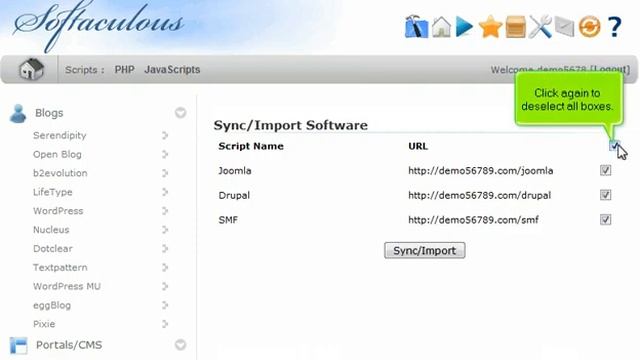Click the orange sync icon in header

[589, 27]
